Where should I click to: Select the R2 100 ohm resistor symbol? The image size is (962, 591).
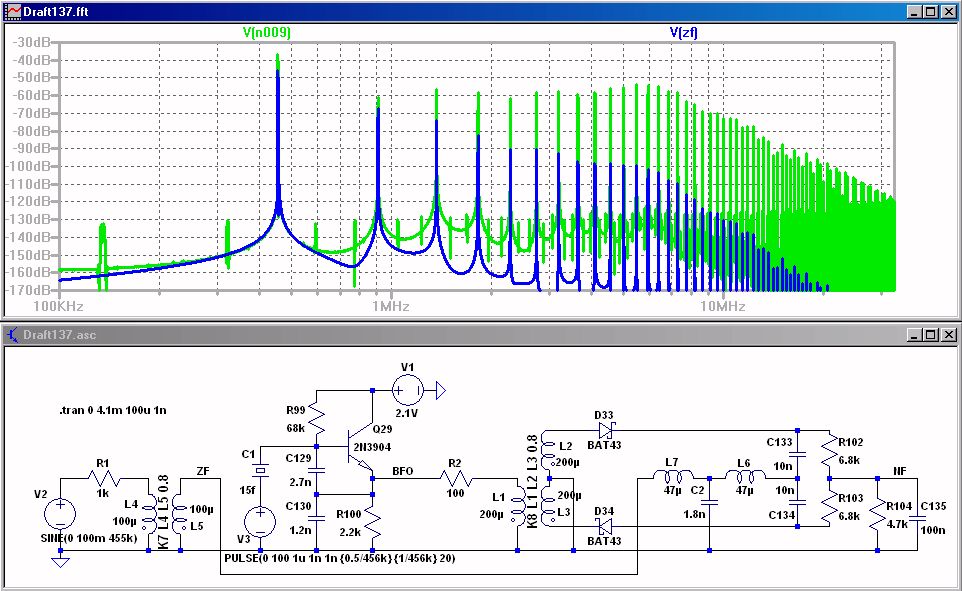[x=456, y=478]
